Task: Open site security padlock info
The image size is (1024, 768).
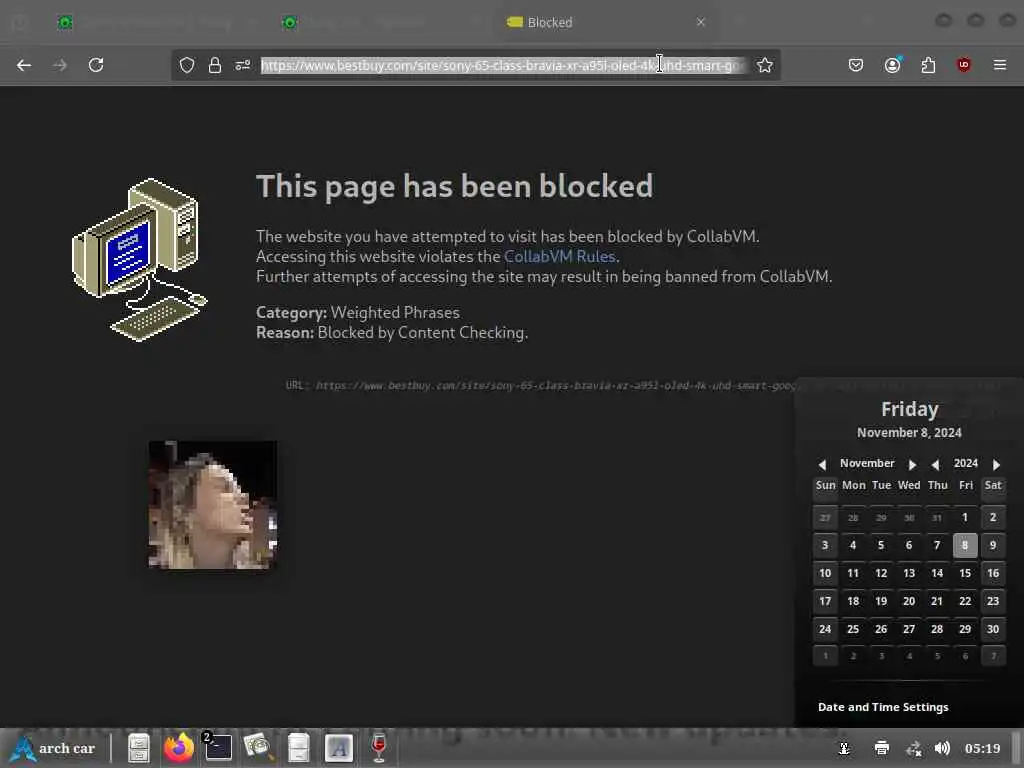Action: [215, 65]
